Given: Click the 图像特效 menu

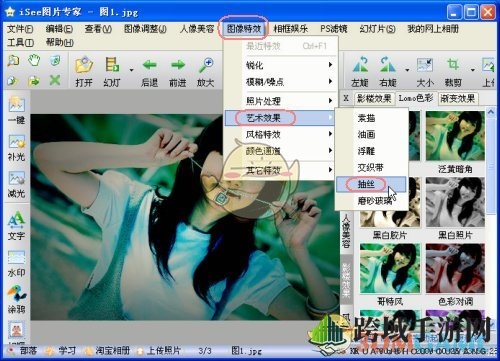Looking at the screenshot, I should [244, 29].
